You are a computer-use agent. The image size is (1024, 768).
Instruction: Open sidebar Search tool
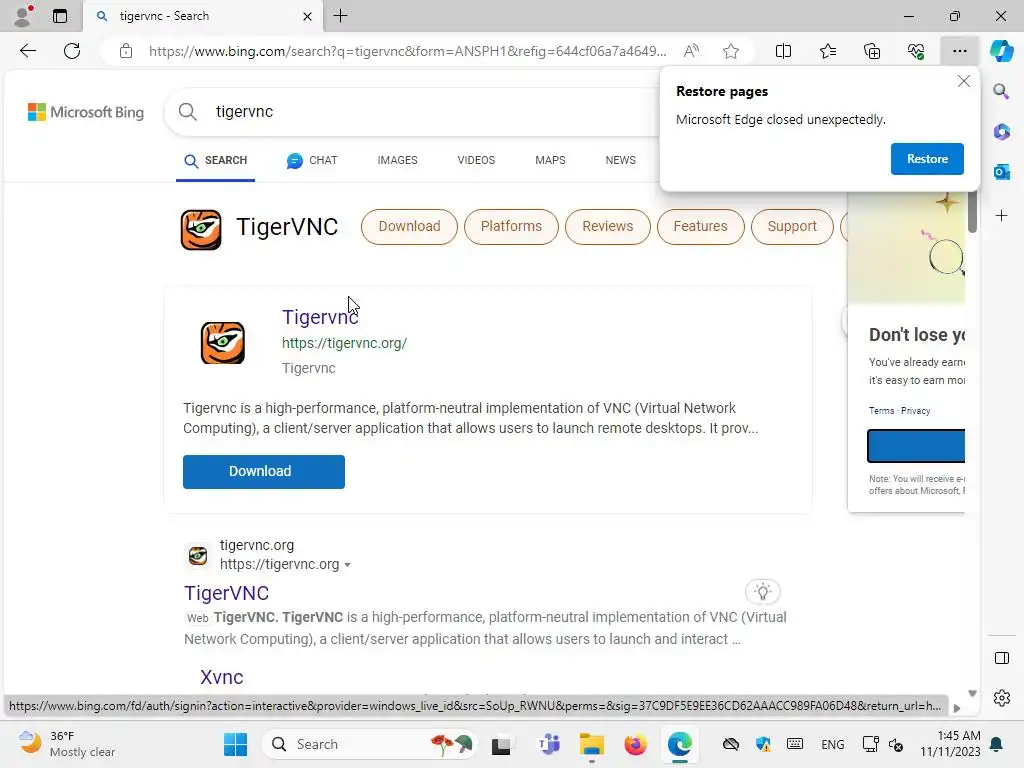click(1001, 91)
